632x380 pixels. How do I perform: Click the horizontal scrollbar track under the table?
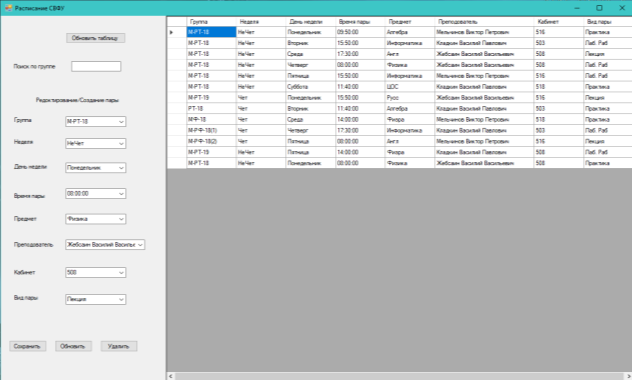click(x=399, y=376)
